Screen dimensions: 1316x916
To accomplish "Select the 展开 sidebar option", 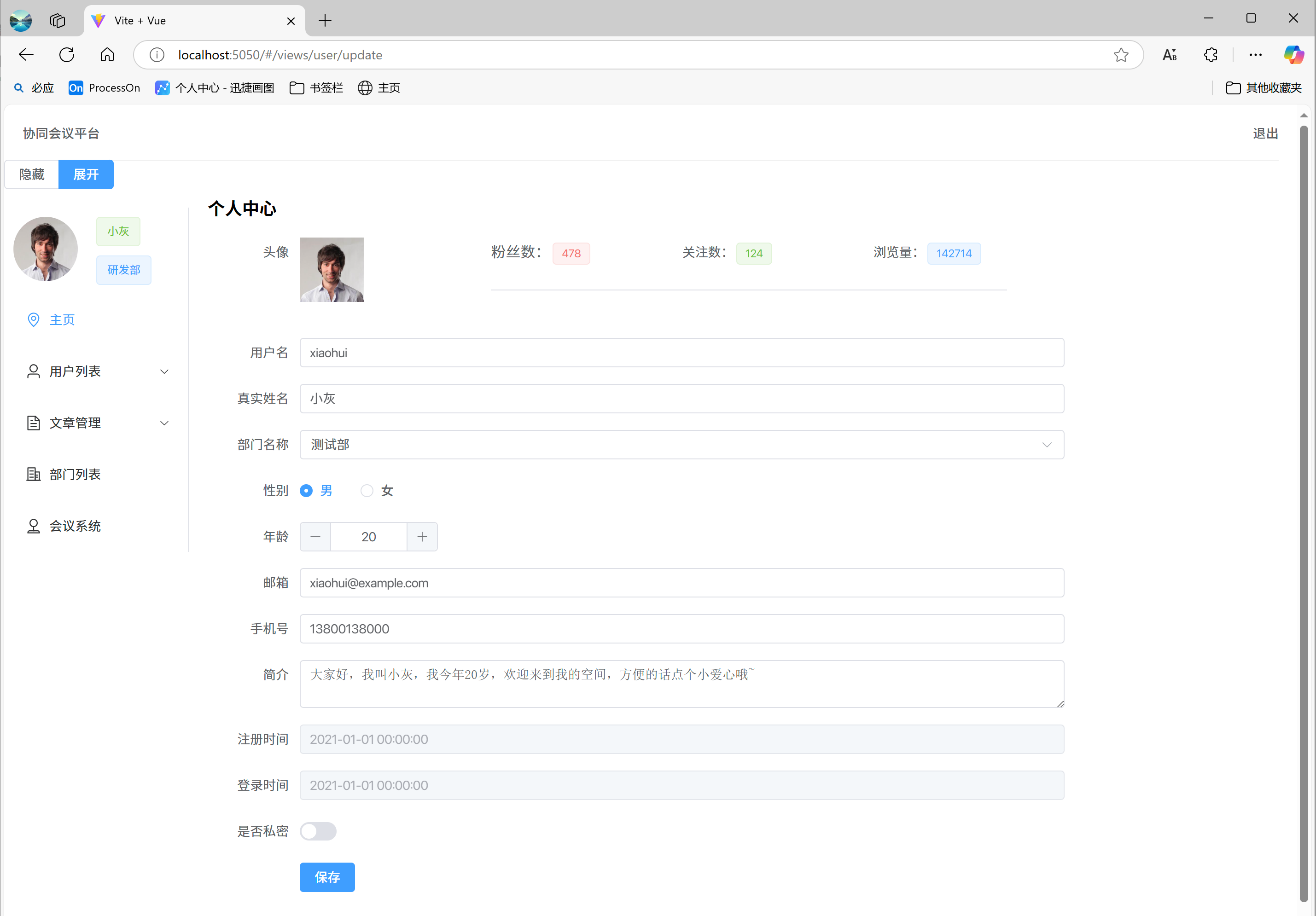I will coord(86,174).
